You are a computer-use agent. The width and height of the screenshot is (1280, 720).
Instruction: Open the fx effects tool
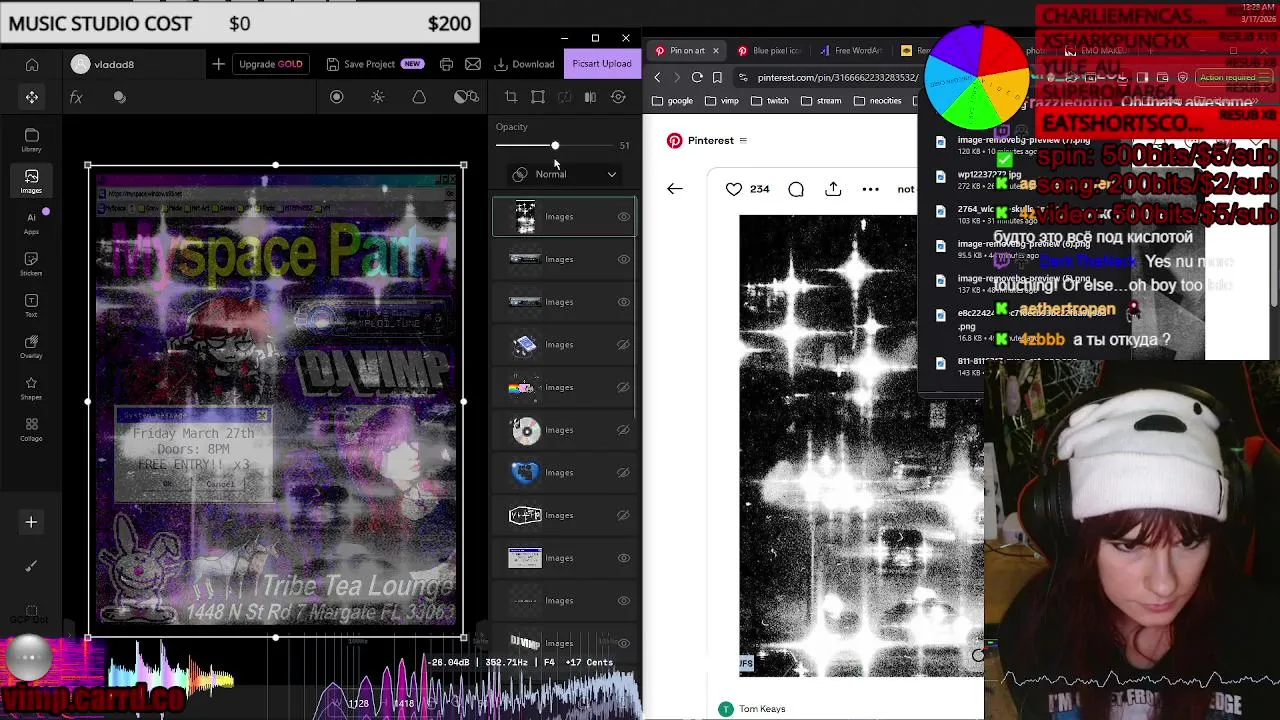pyautogui.click(x=76, y=97)
